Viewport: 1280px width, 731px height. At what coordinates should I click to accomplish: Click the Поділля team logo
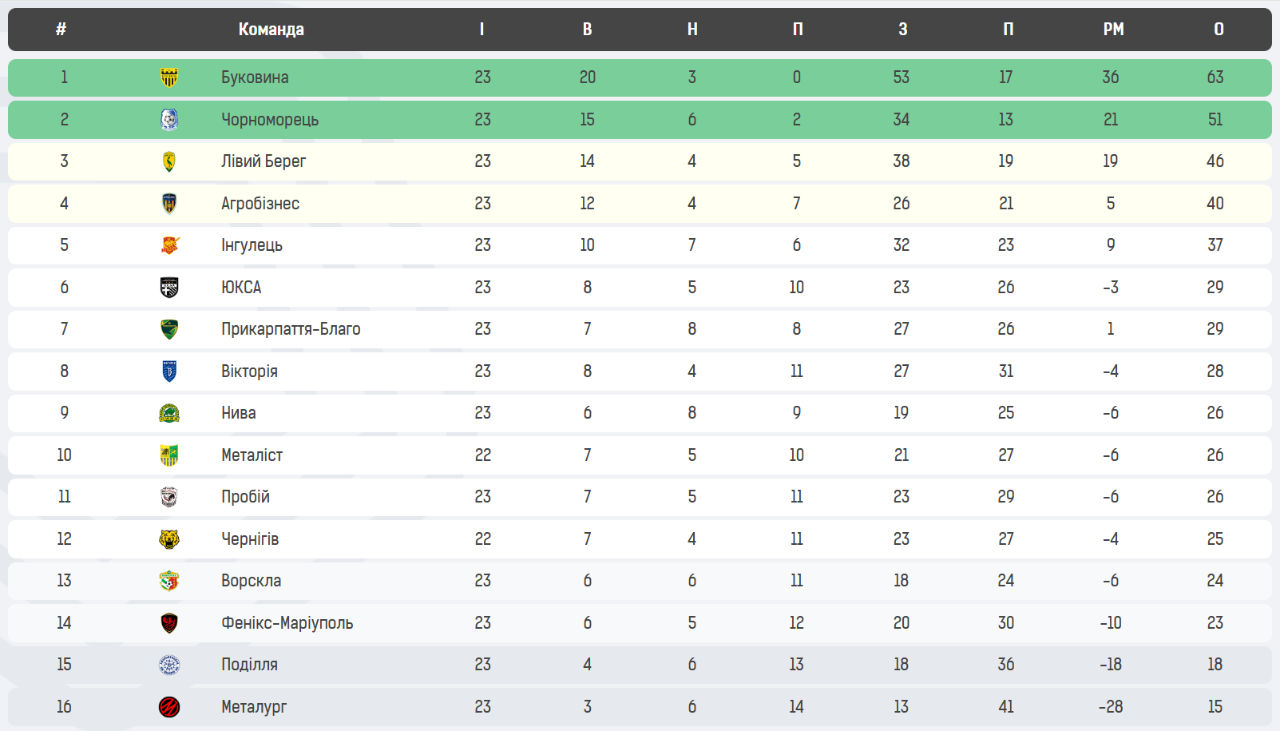tap(170, 665)
